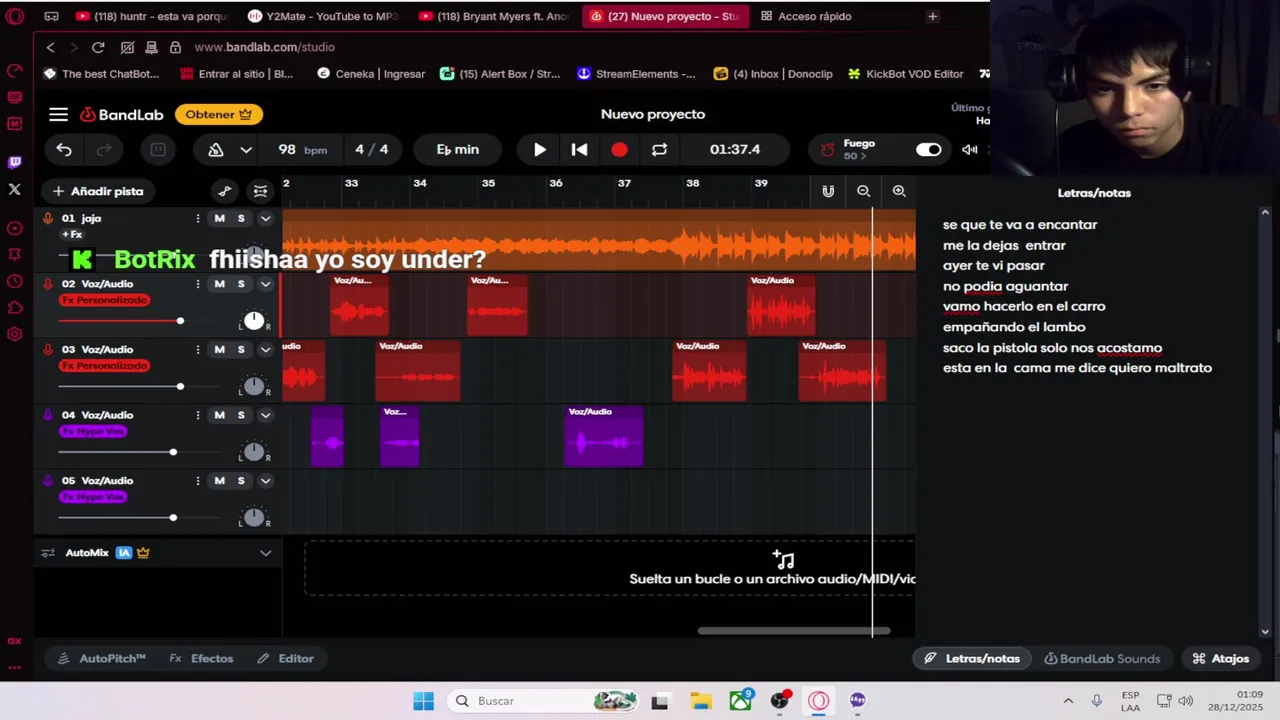Mute track 02 Voz/Audio
The width and height of the screenshot is (1280, 720).
(x=219, y=284)
